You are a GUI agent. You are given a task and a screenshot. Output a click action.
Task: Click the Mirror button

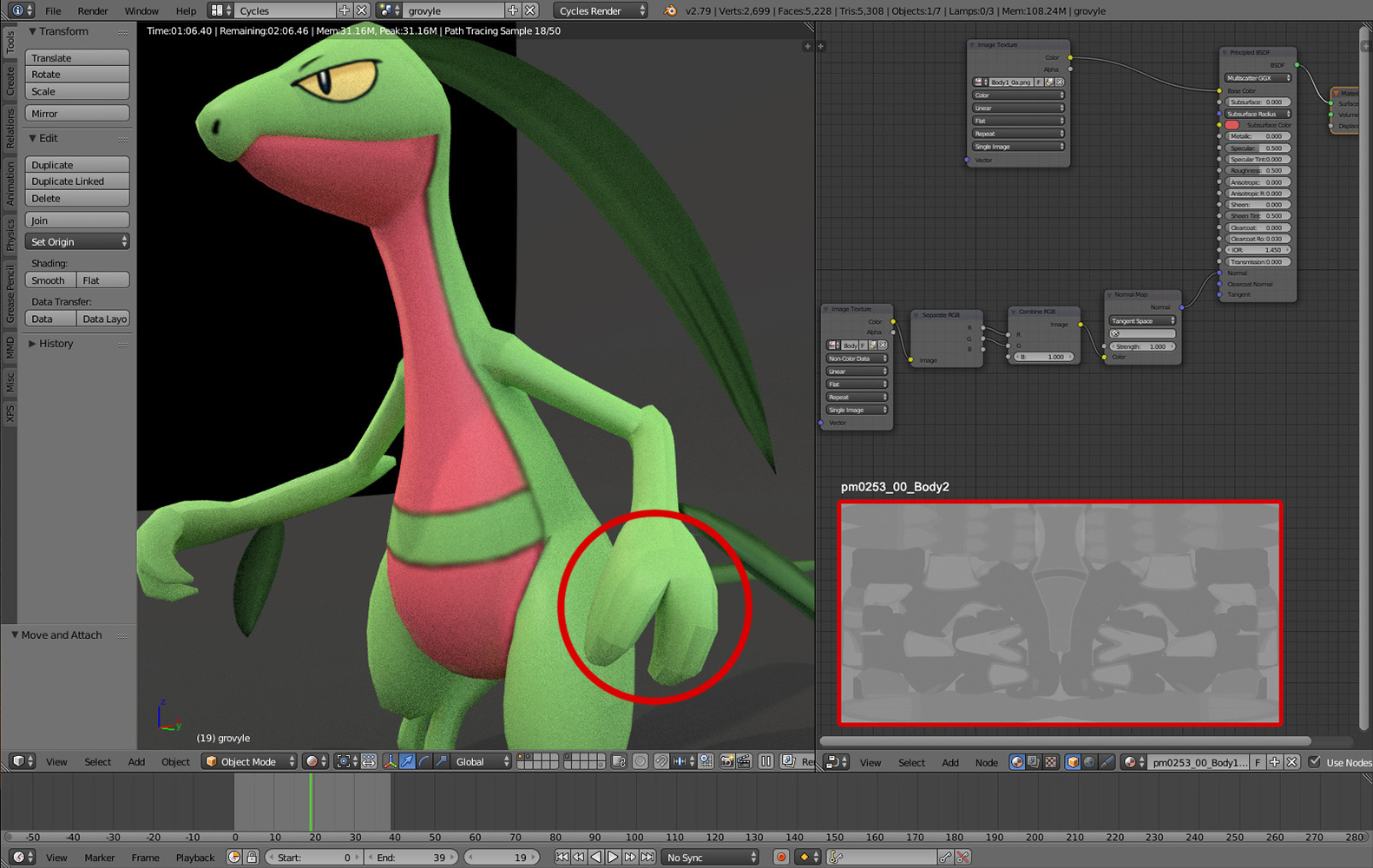pos(77,113)
